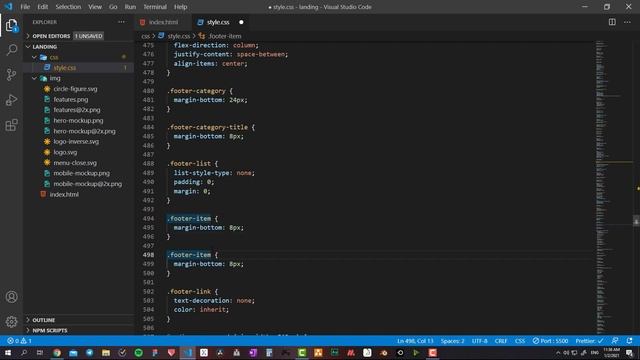The image size is (640, 360).
Task: Open the Action Center notification icon
Action: click(x=630, y=353)
